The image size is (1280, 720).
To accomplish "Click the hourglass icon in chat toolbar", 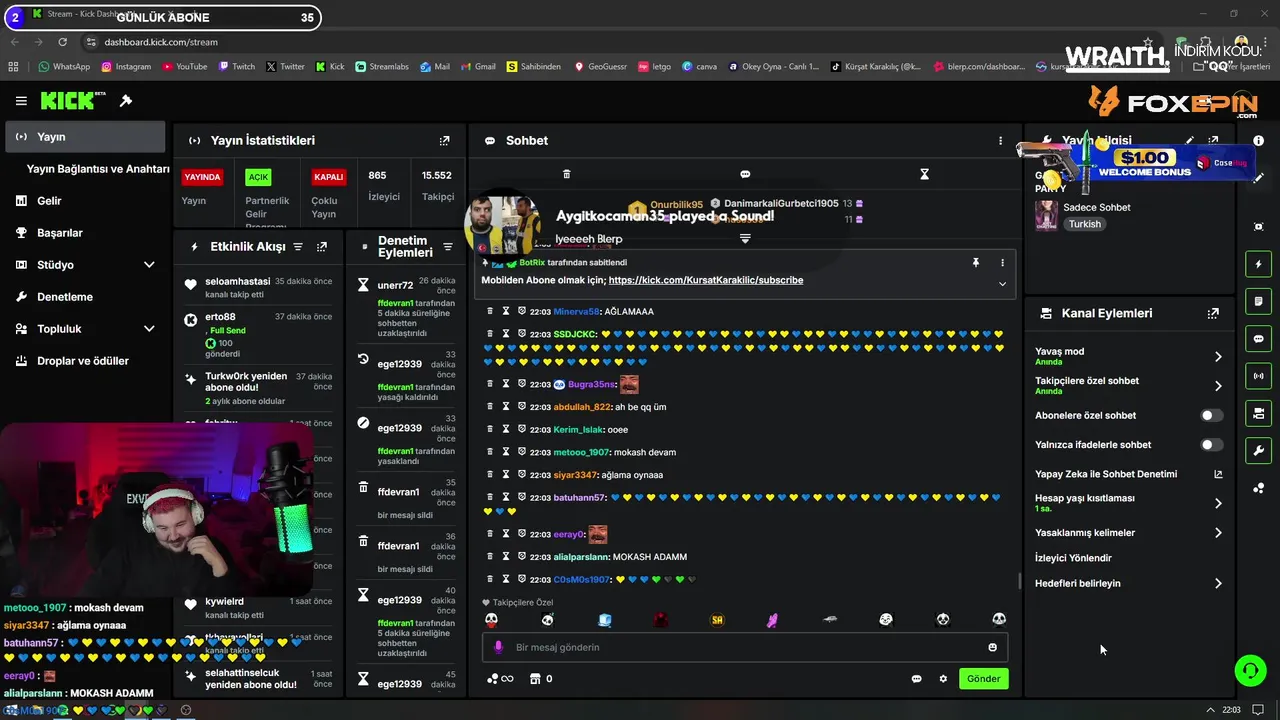I will pyautogui.click(x=924, y=174).
